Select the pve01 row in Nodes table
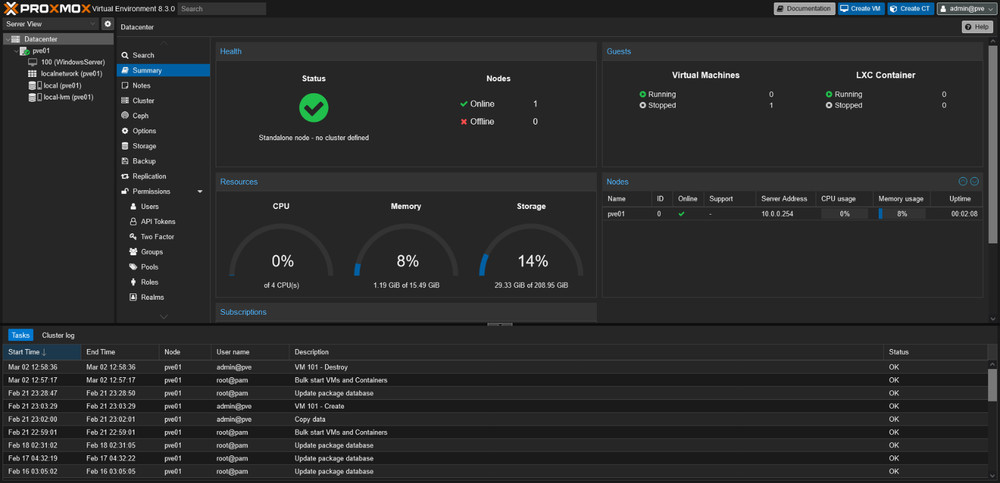Image resolution: width=1000 pixels, height=483 pixels. (x=795, y=214)
